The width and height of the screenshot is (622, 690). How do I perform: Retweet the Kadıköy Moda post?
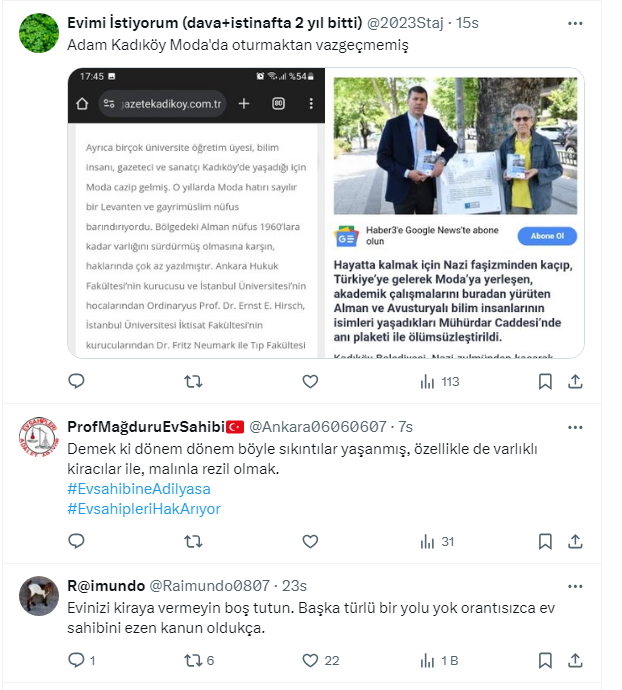(193, 381)
